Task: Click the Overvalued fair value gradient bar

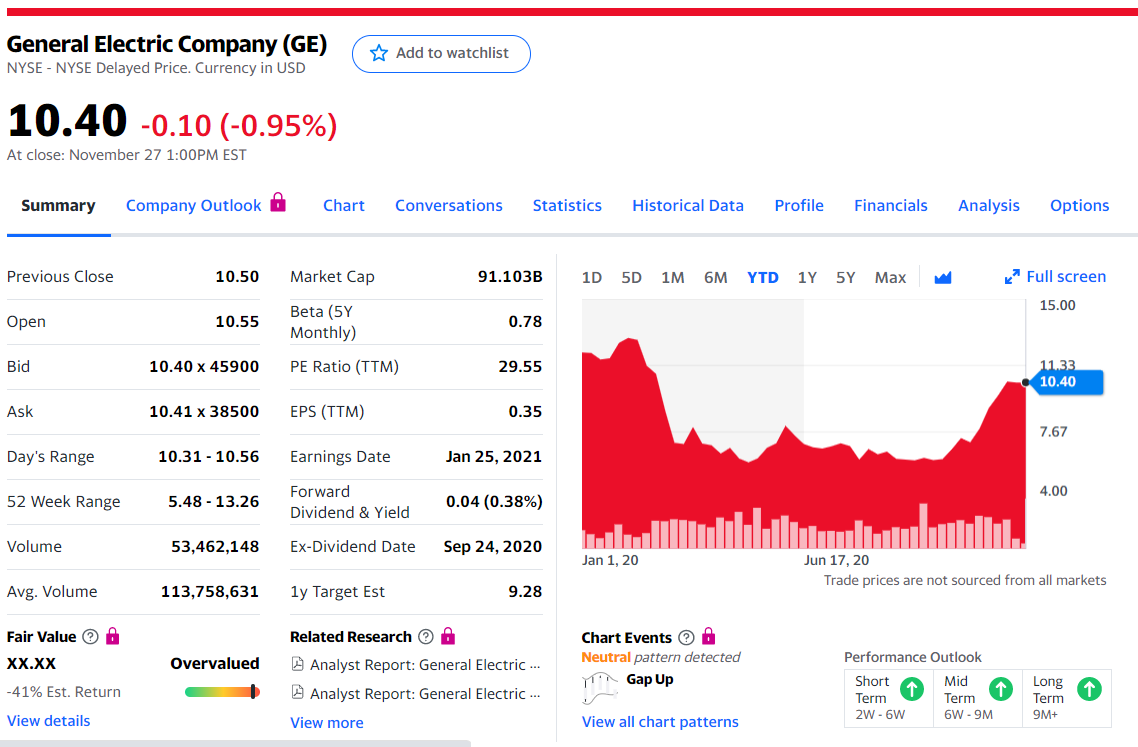Action: tap(222, 691)
